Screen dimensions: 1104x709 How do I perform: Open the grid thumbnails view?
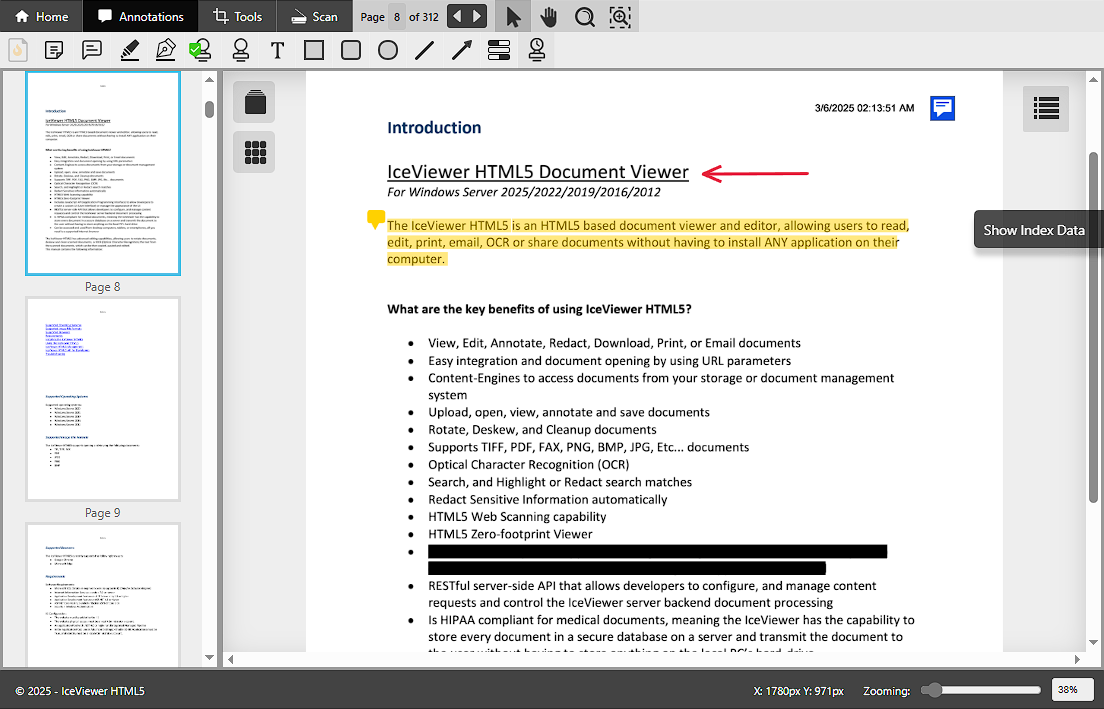(254, 152)
